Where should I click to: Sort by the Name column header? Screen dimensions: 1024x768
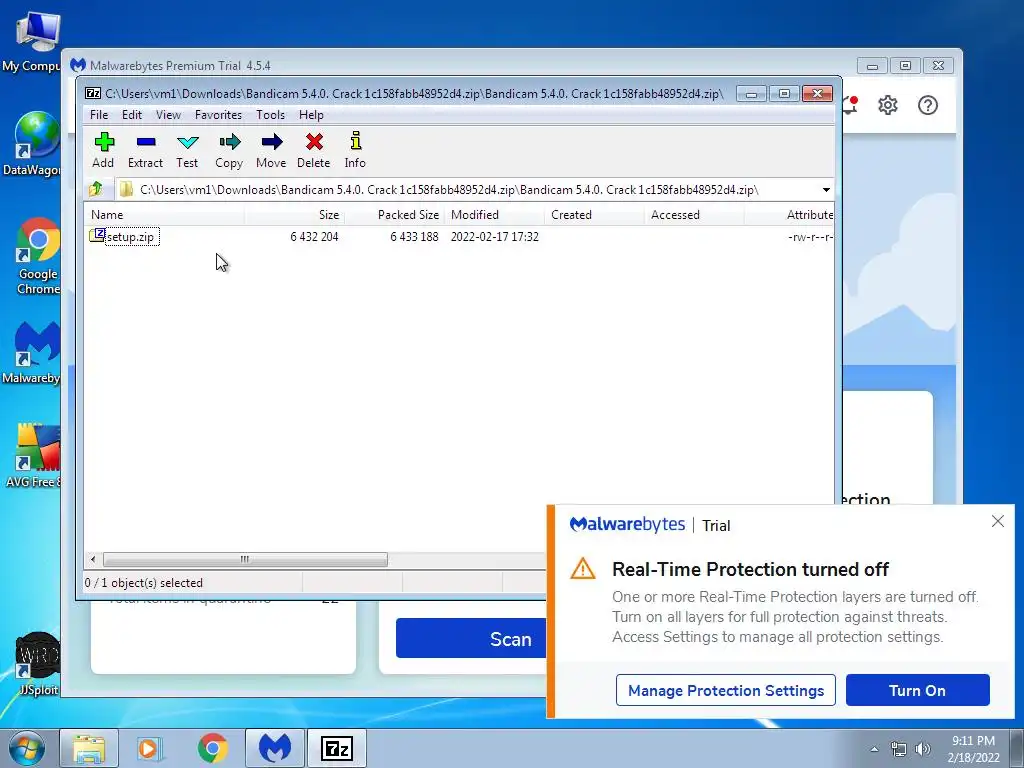coord(164,215)
